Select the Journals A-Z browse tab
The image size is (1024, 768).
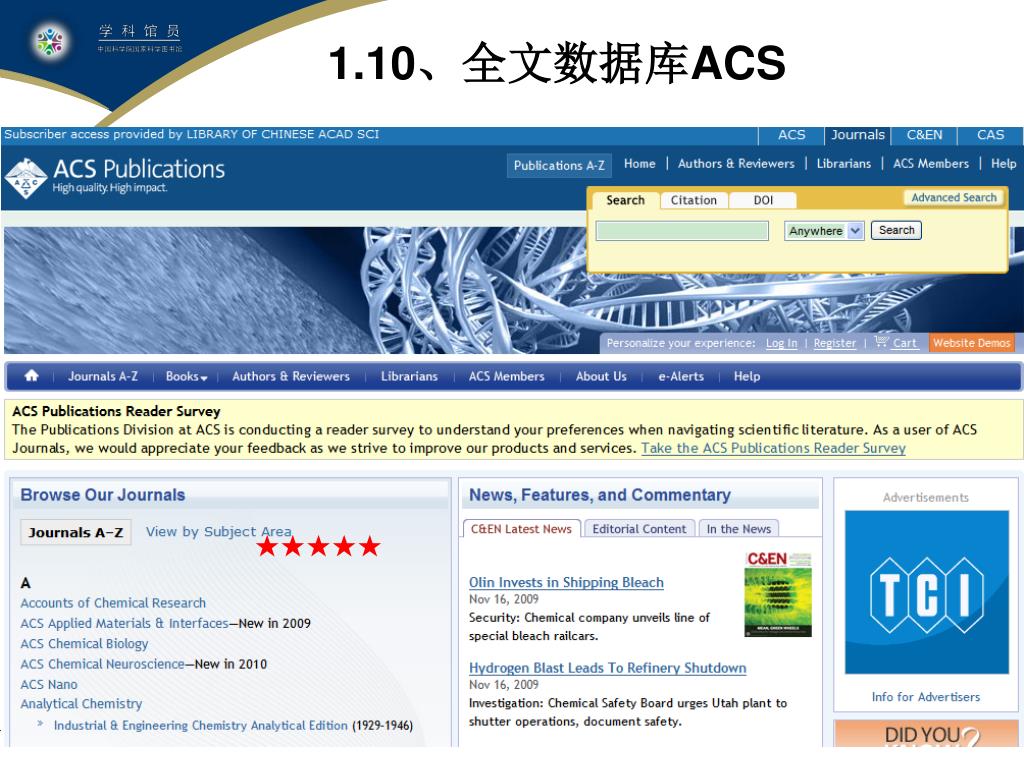click(76, 532)
